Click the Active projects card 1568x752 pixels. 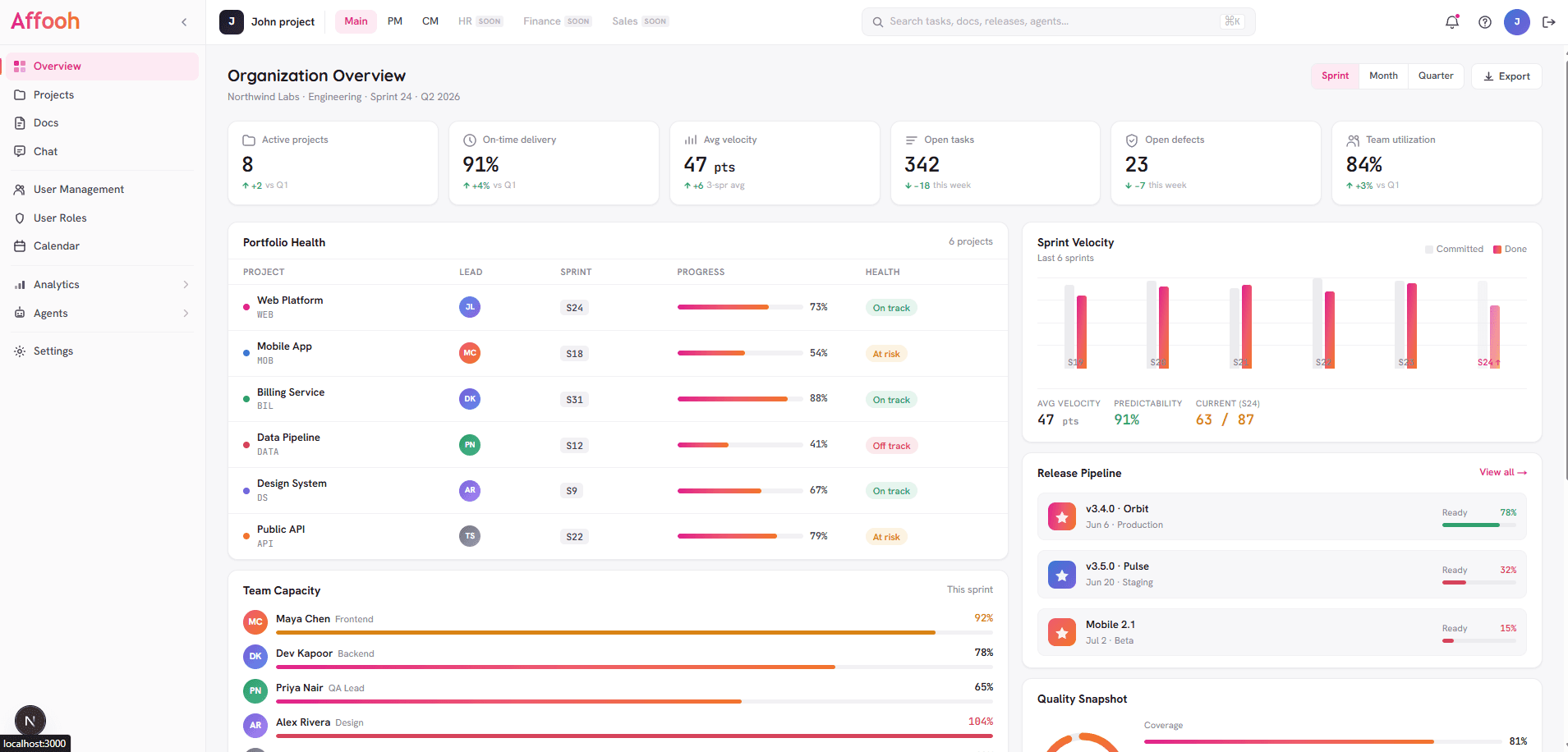pyautogui.click(x=333, y=163)
